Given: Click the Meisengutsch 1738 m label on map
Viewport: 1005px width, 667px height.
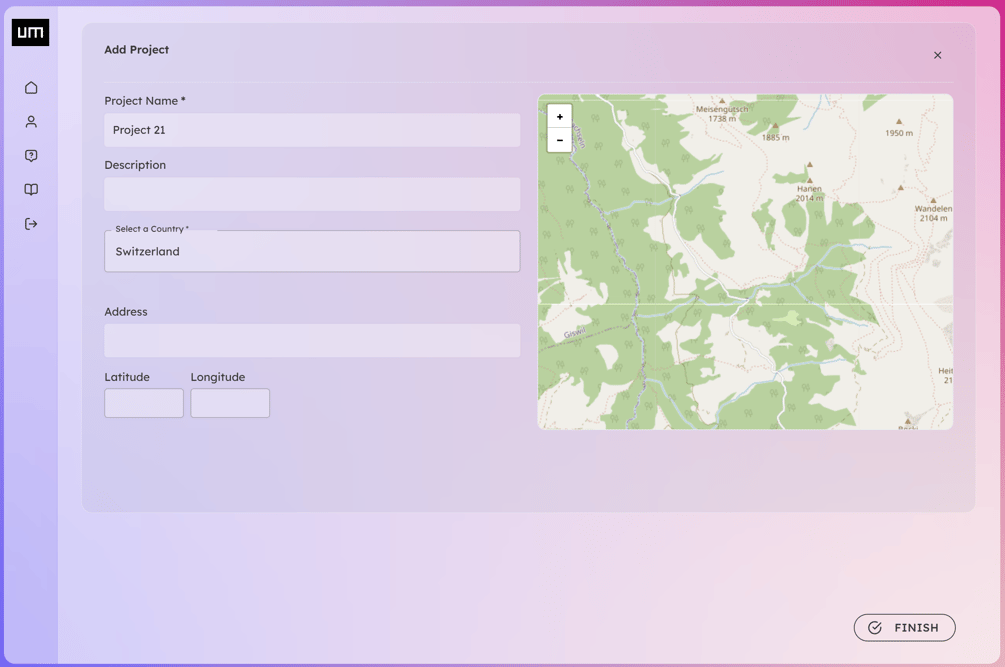Looking at the screenshot, I should coord(722,113).
